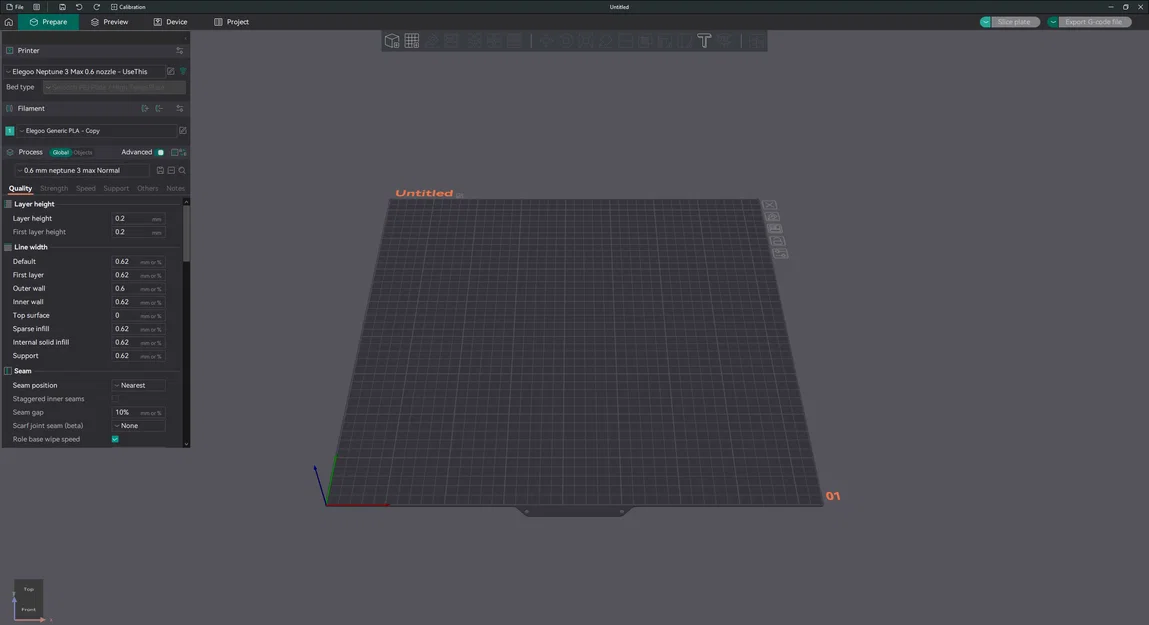Add a new object to the build plate
This screenshot has height=625, width=1149.
click(x=391, y=41)
